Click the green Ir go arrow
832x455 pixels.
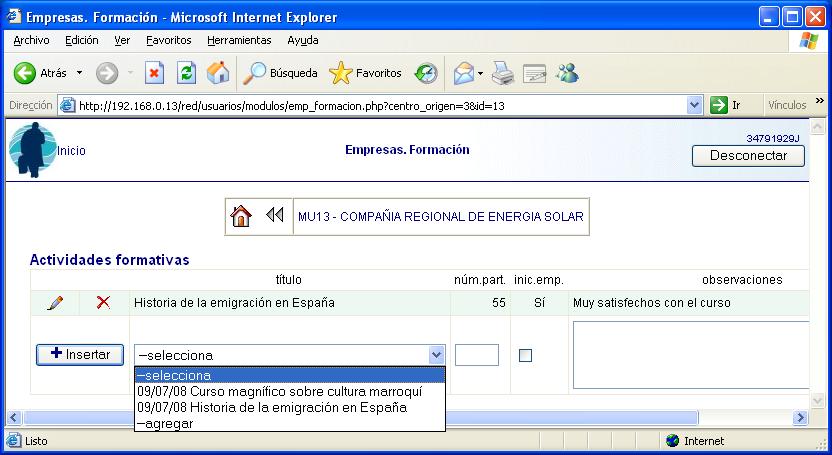pos(718,105)
